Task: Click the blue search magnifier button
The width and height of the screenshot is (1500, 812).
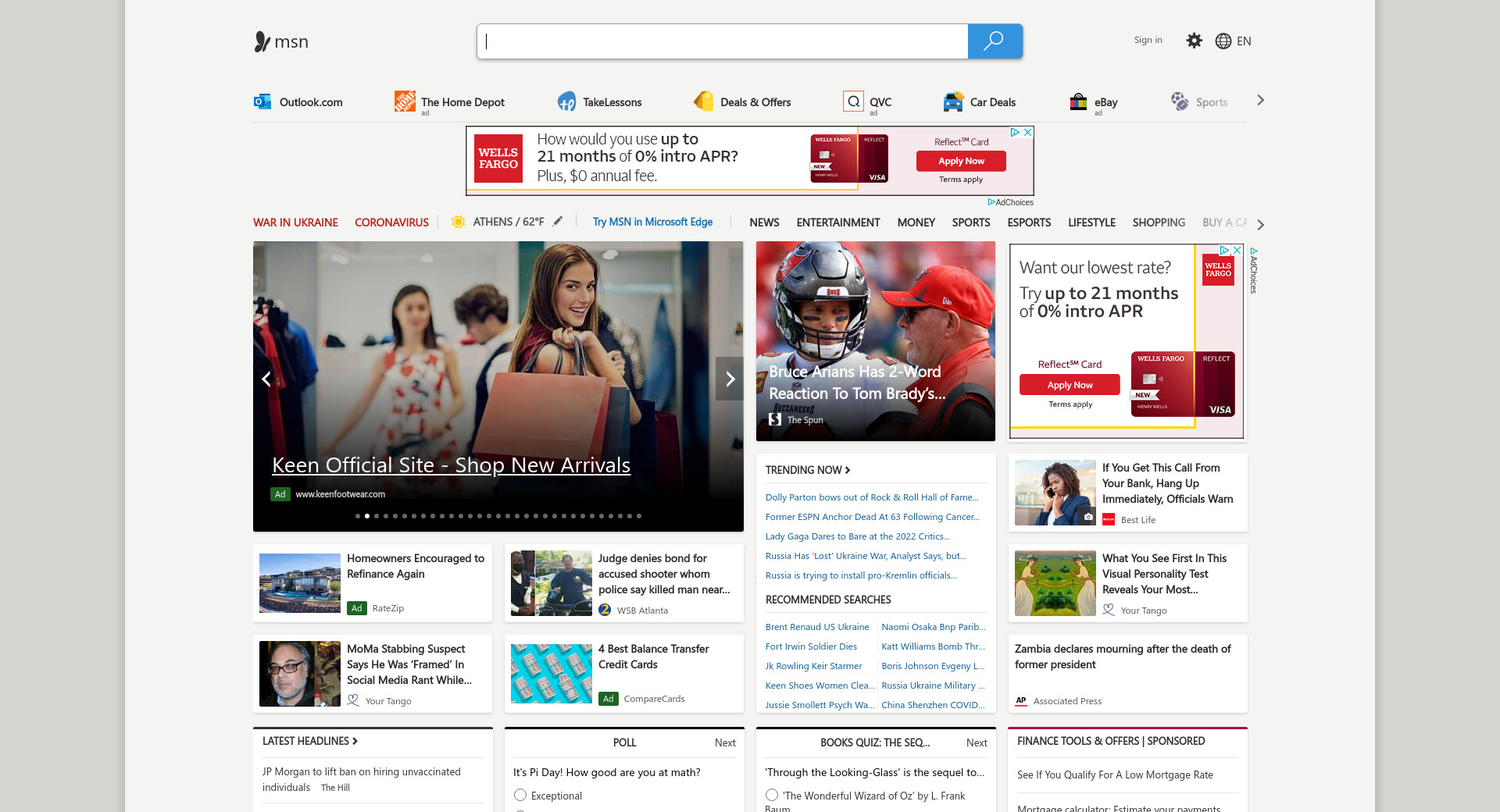Action: 994,41
